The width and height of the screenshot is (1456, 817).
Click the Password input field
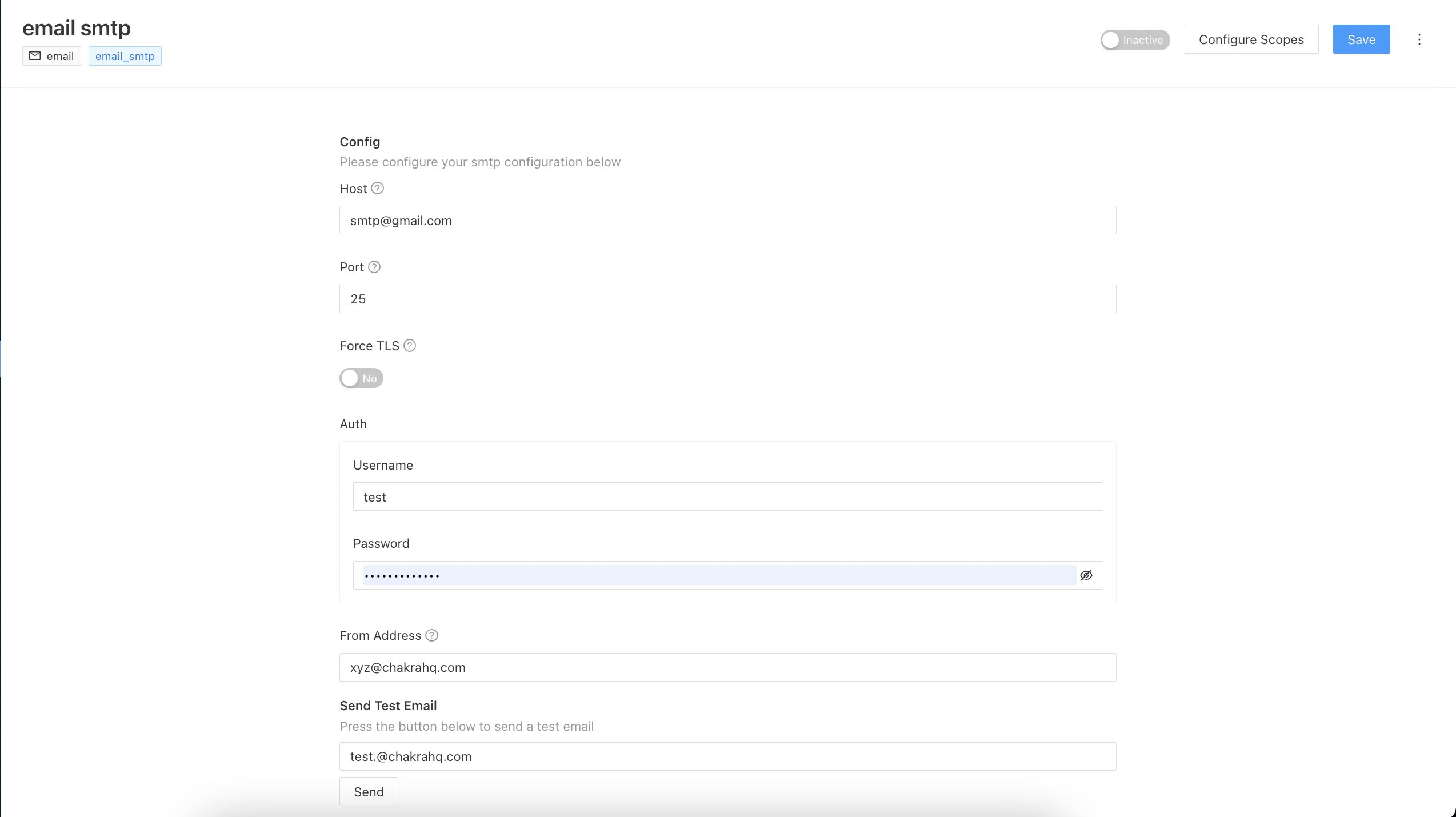(719, 575)
